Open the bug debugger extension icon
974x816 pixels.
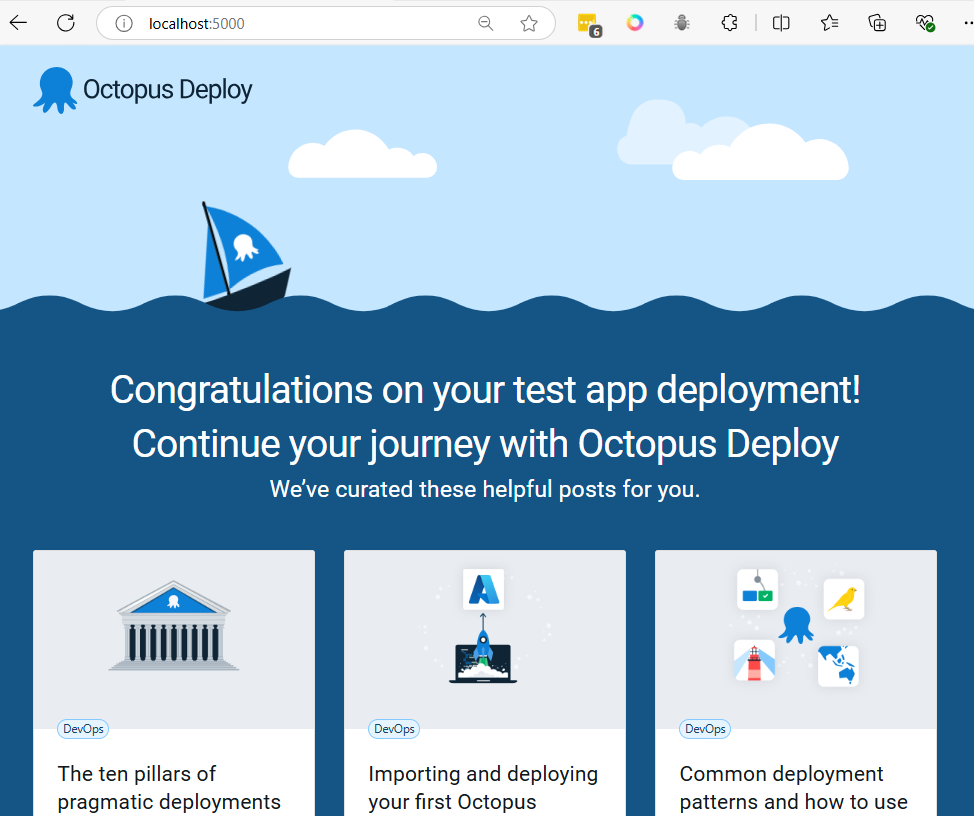(x=682, y=24)
